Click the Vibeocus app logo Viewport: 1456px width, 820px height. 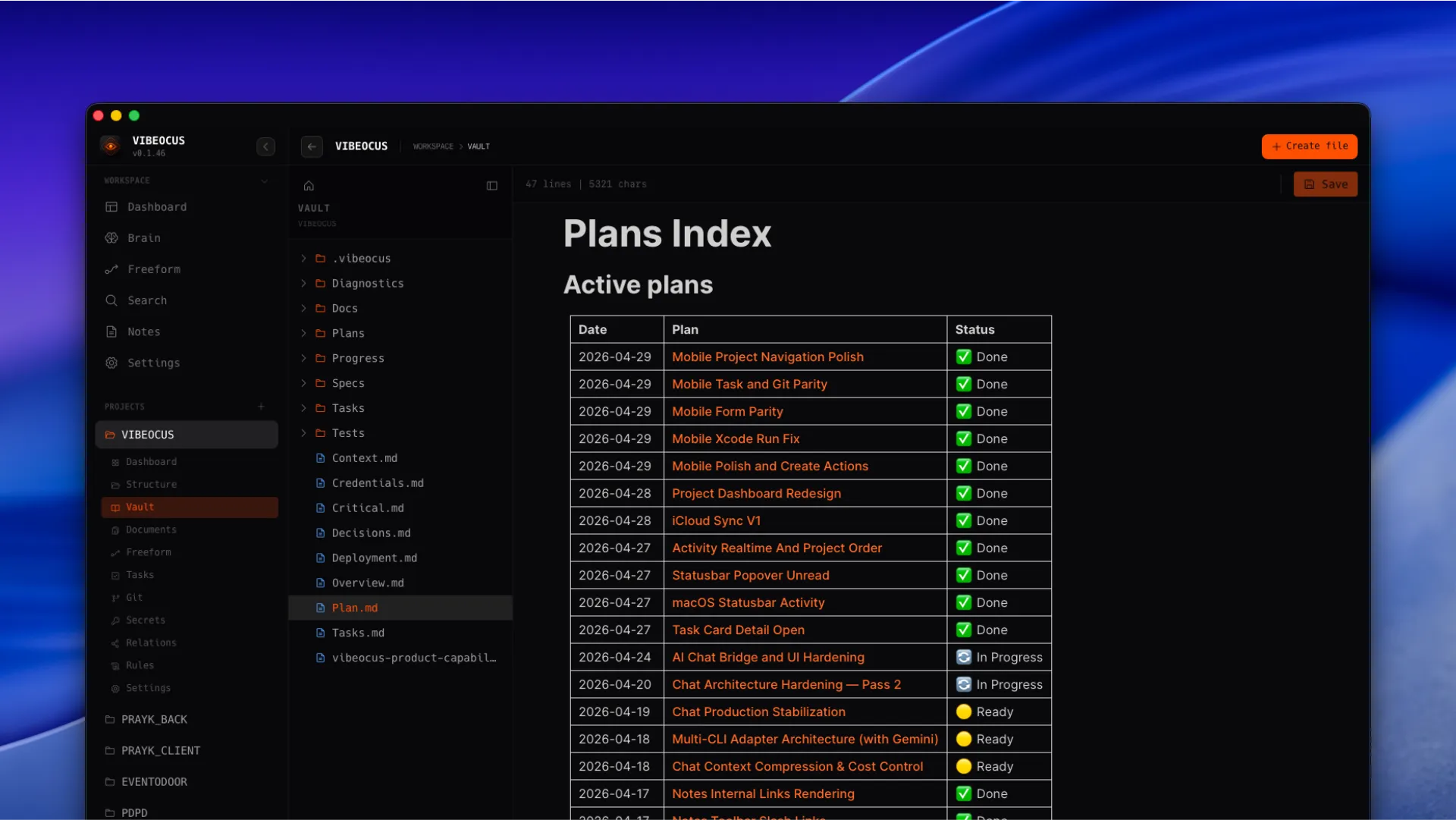(x=111, y=146)
